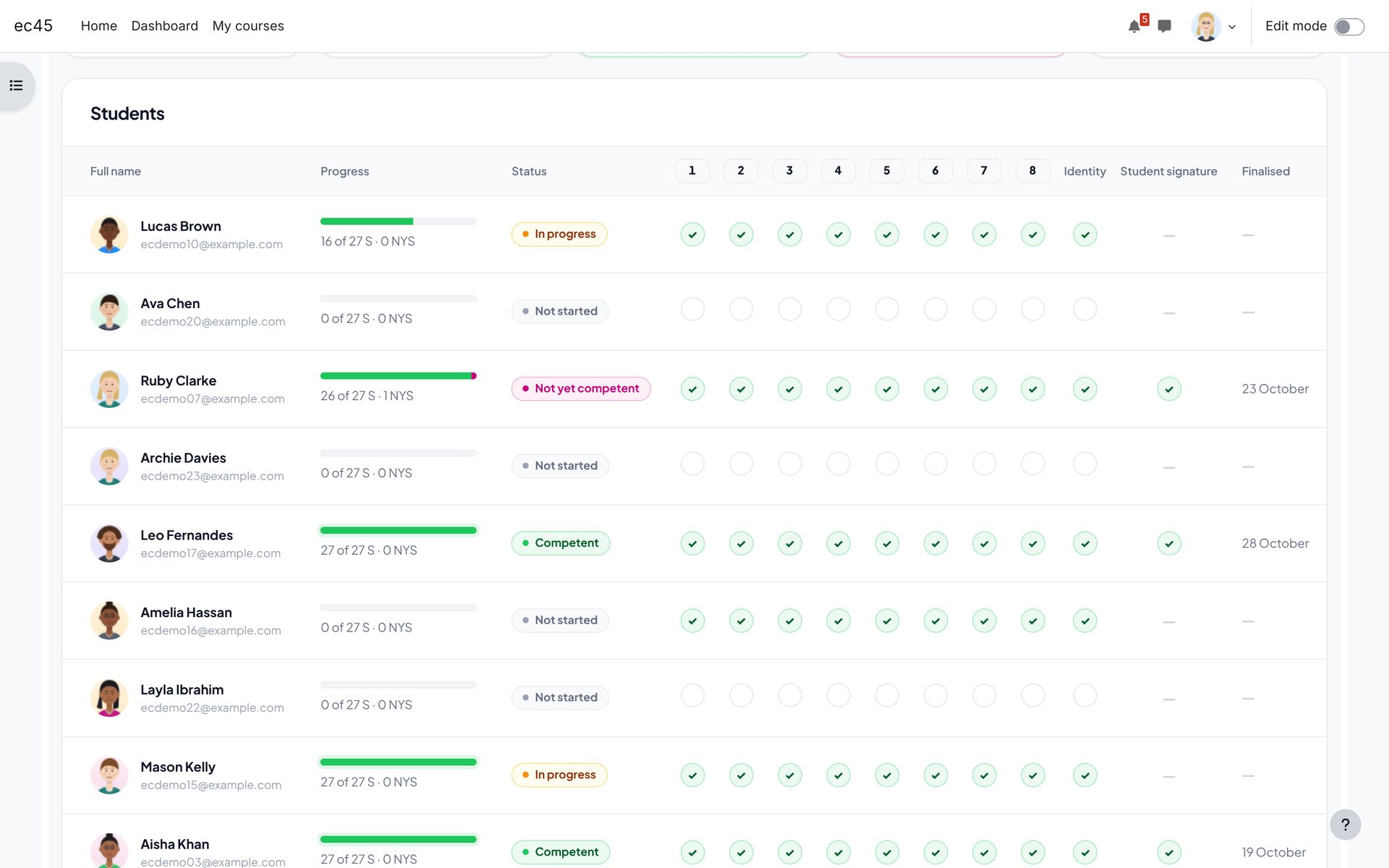Click Leo Fernandes' avatar
1389x868 pixels.
pos(109,543)
